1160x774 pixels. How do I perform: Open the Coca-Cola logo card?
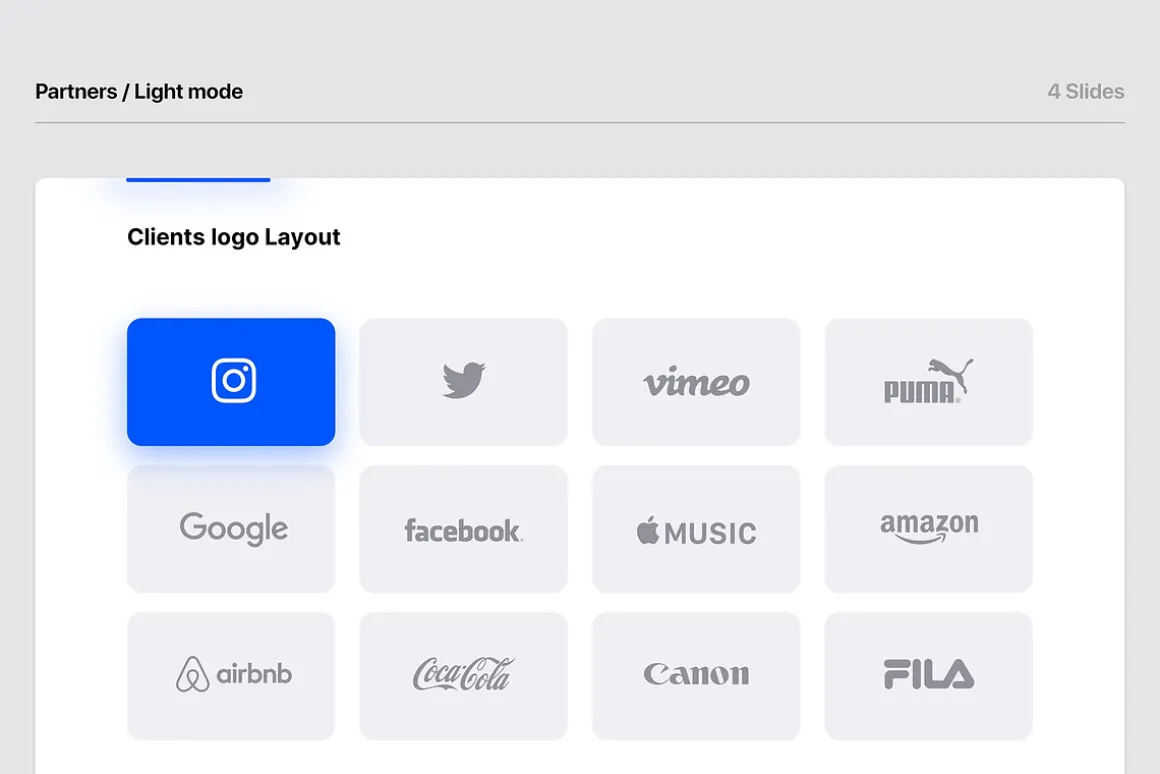pyautogui.click(x=463, y=676)
